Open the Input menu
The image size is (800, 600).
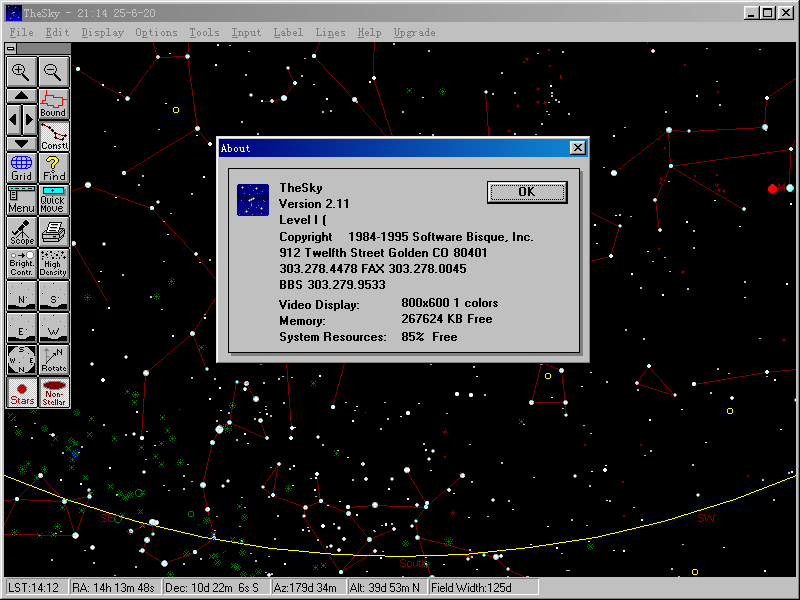click(x=246, y=33)
